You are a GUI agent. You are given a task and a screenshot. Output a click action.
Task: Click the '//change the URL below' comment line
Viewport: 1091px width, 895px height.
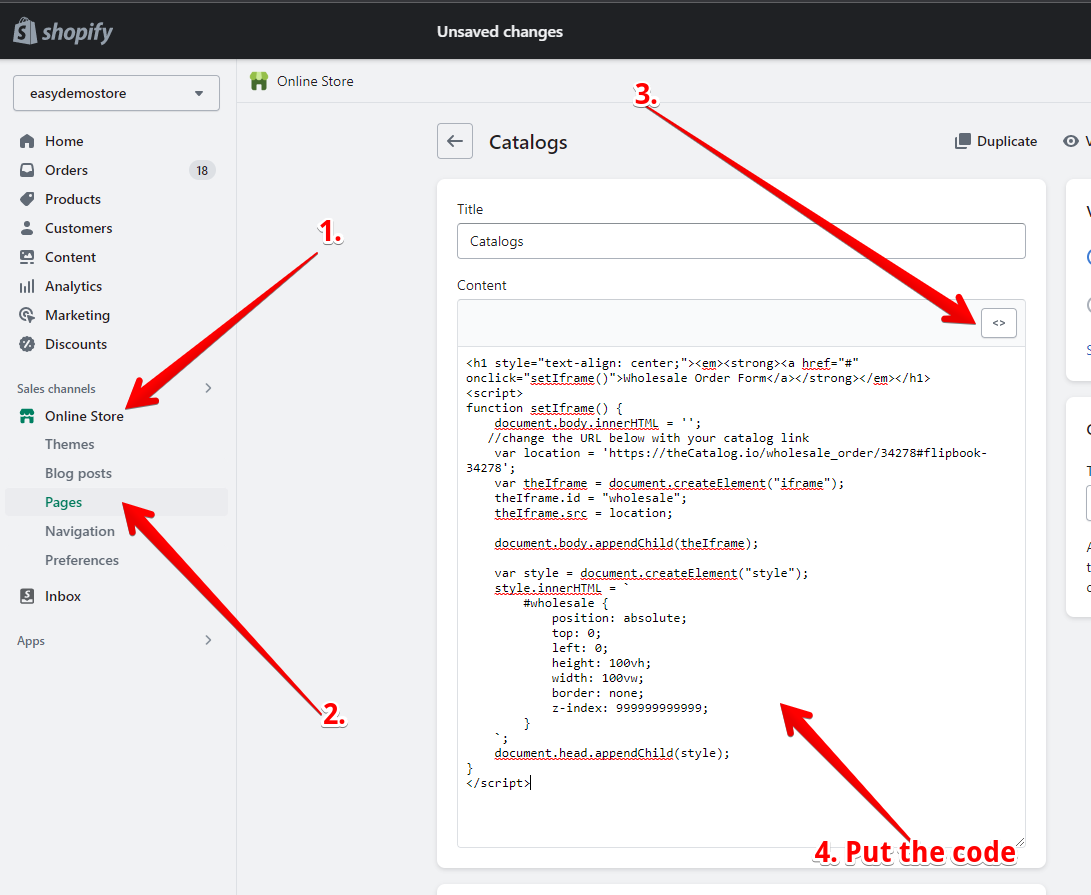pos(648,438)
